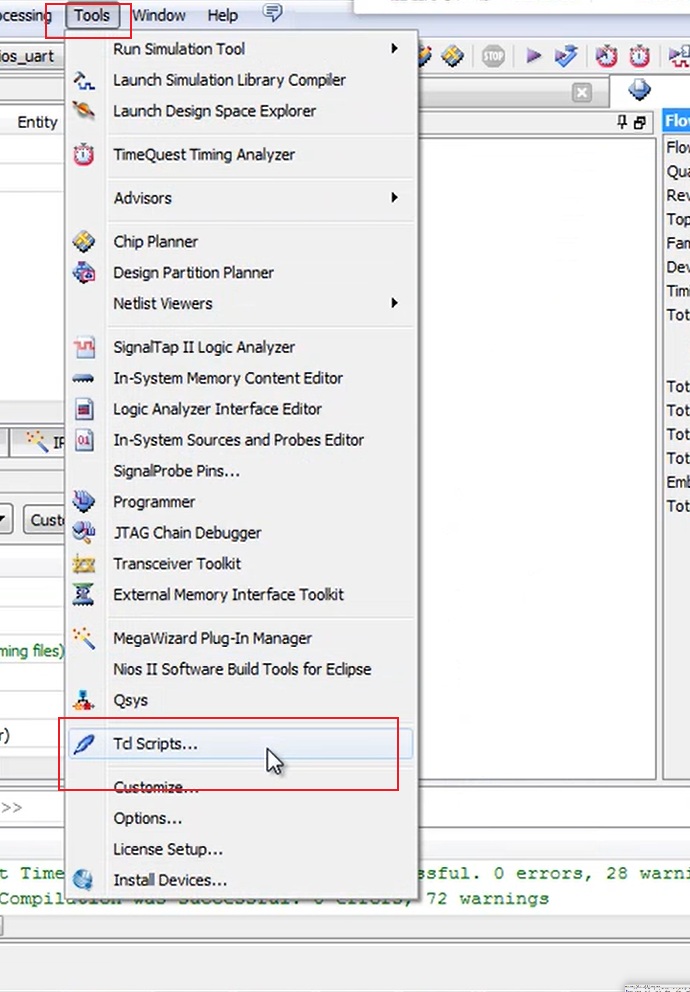Switch to the IP tab with wand icon
The image size is (690, 992).
pos(39,442)
